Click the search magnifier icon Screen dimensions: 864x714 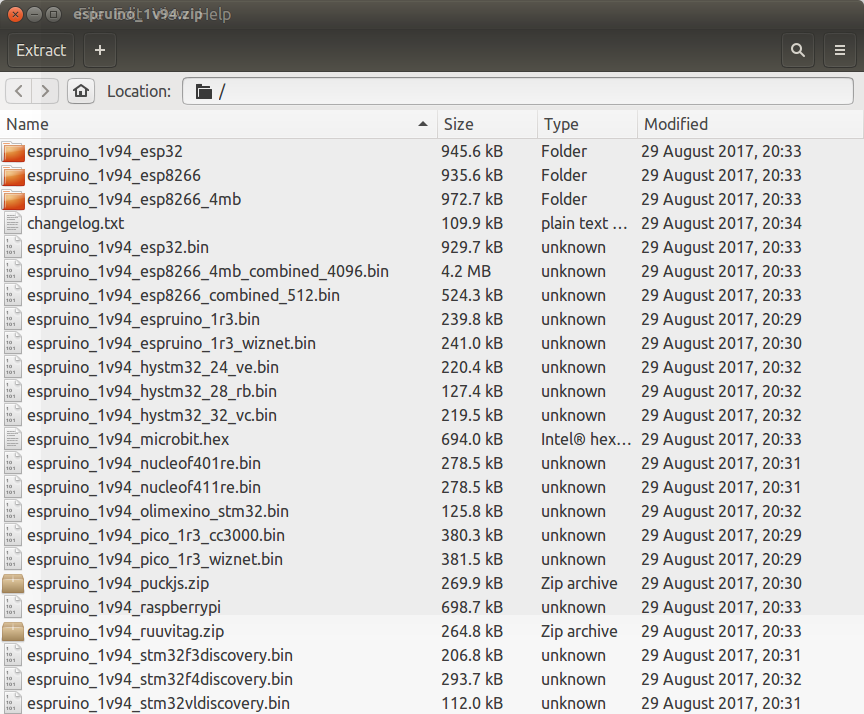tap(797, 50)
